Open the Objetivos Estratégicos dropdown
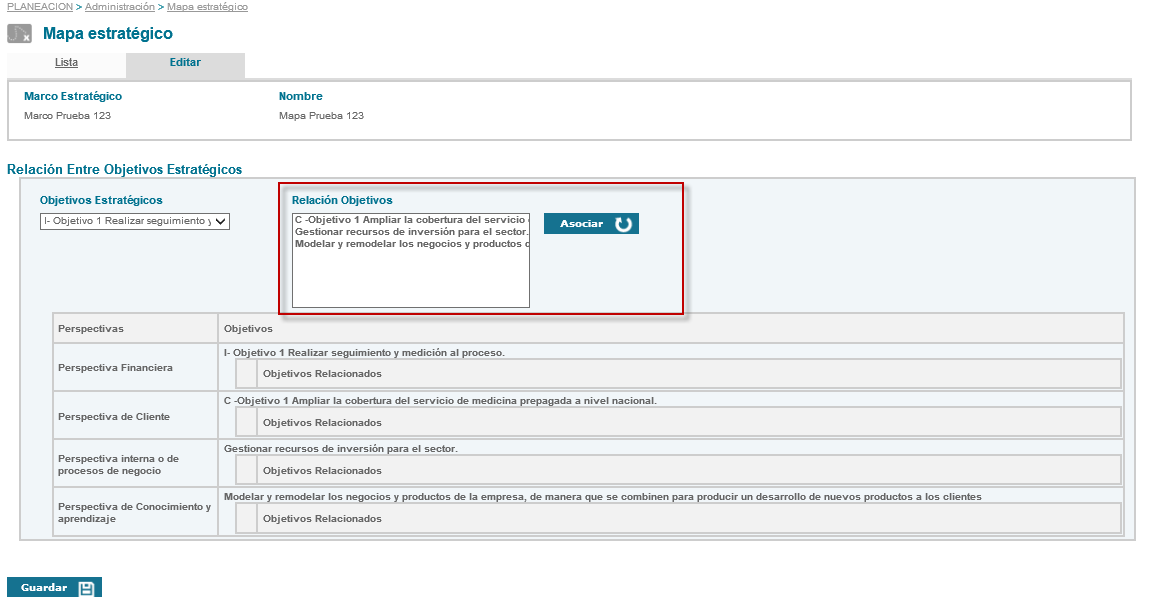Image resolution: width=1149 pixels, height=601 pixels. point(135,222)
